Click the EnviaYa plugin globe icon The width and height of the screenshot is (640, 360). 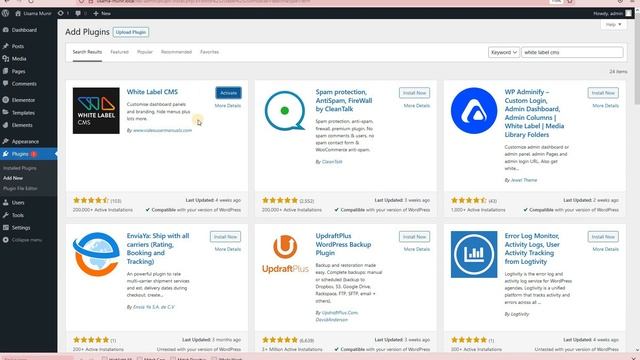pos(96,254)
